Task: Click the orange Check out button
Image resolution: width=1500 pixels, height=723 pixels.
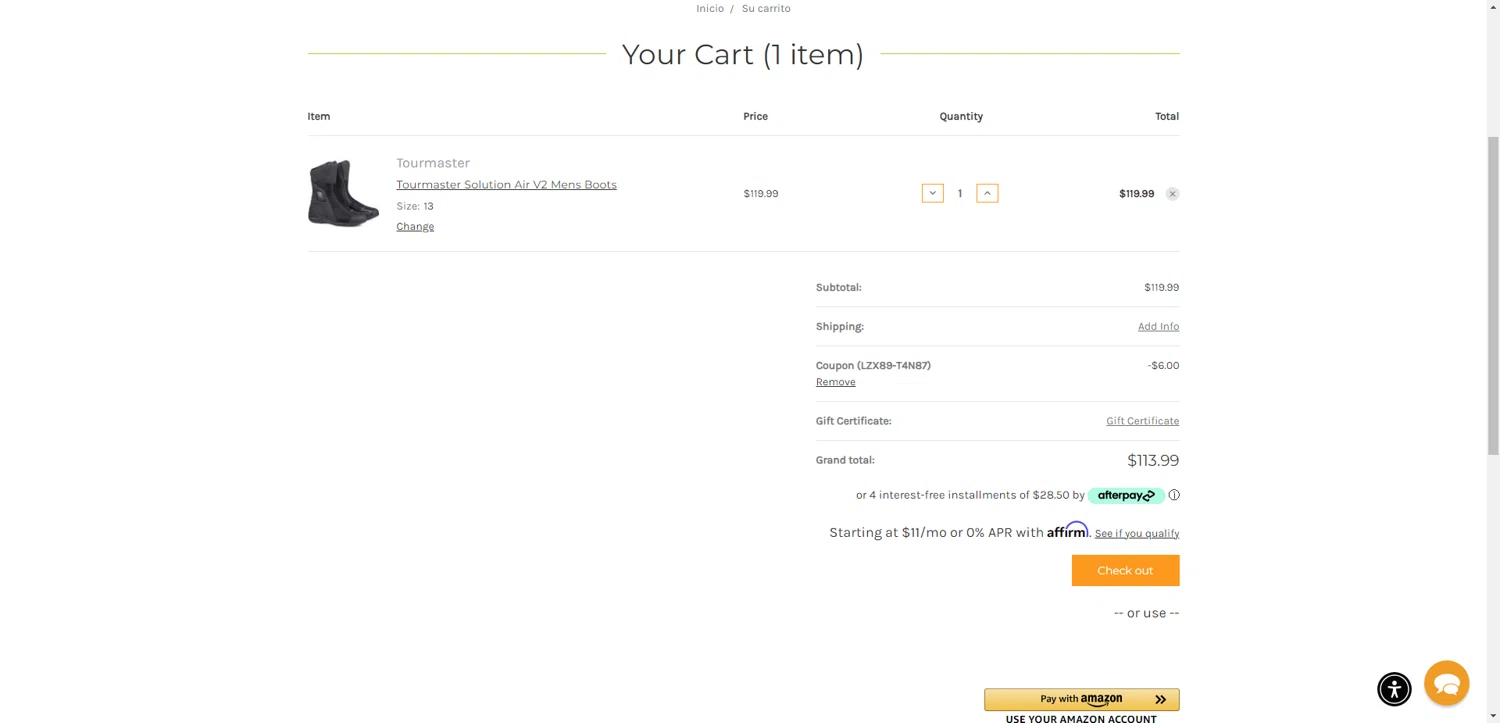Action: coord(1125,571)
